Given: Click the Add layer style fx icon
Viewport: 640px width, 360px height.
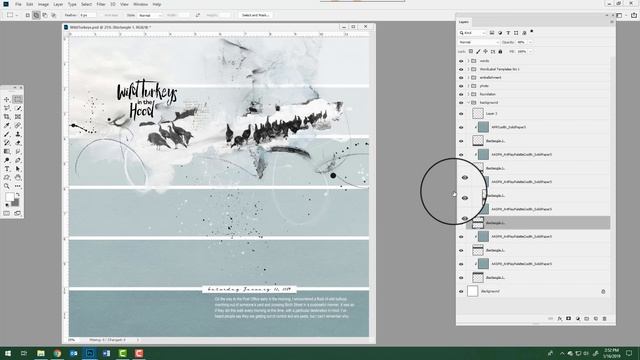Looking at the screenshot, I should pyautogui.click(x=560, y=318).
